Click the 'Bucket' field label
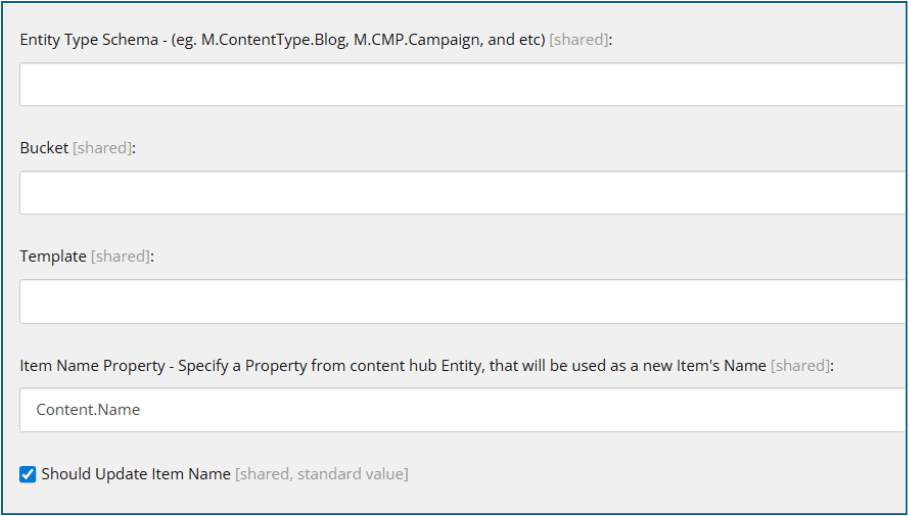 click(x=44, y=147)
